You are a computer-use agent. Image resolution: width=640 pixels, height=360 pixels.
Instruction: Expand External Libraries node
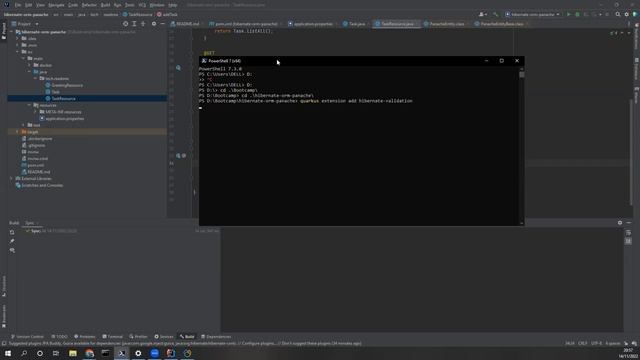point(11,178)
